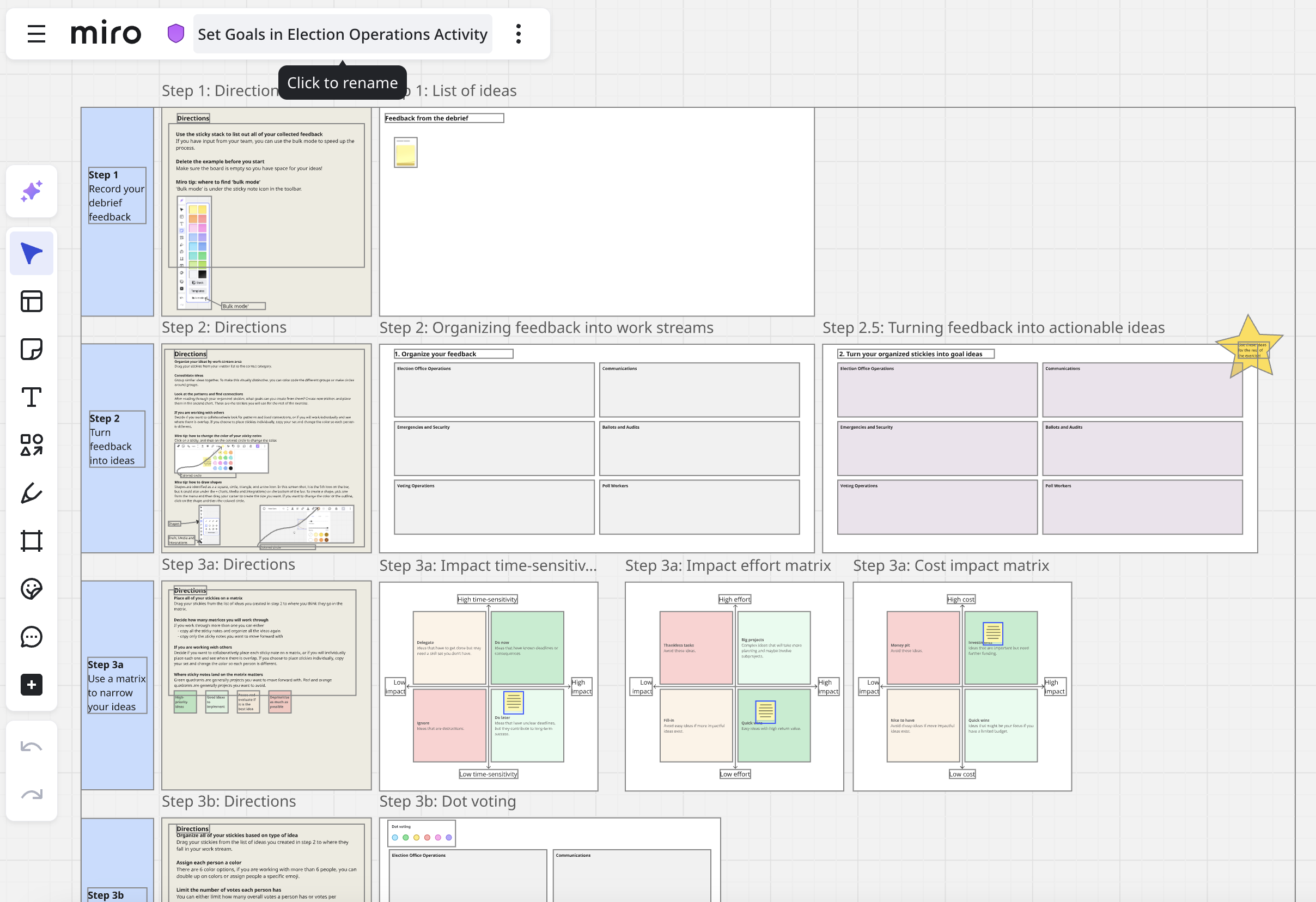Click the yellow star shape near Step 2.5

[1251, 344]
